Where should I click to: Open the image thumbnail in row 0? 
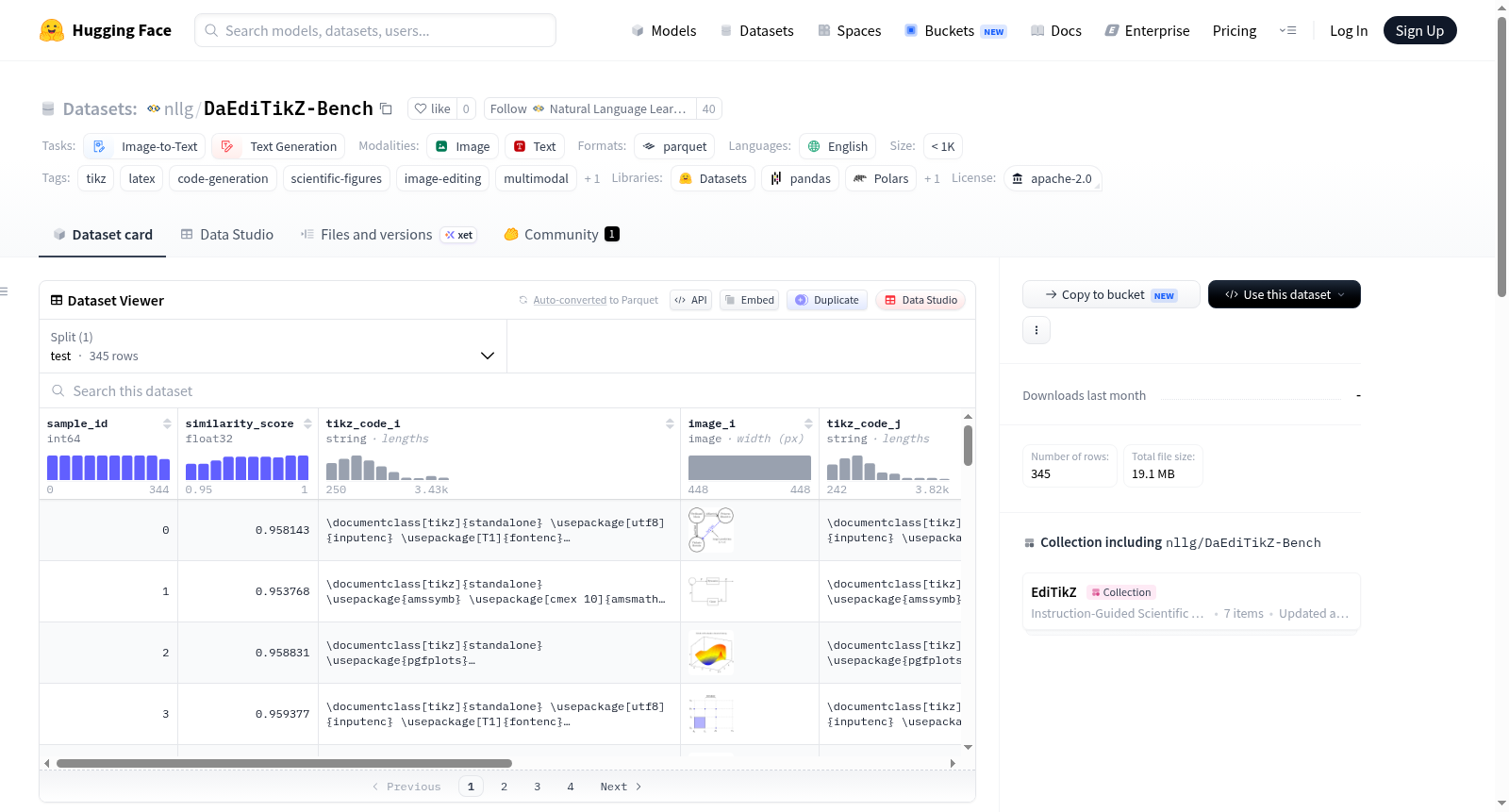(711, 530)
